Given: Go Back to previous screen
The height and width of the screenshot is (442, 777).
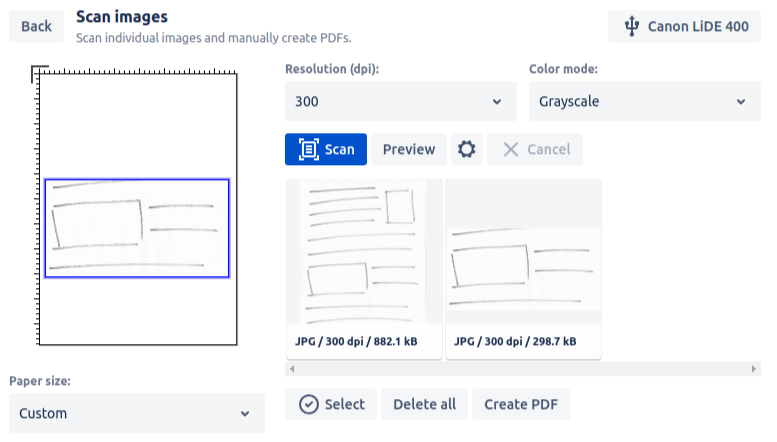Looking at the screenshot, I should coord(36,26).
